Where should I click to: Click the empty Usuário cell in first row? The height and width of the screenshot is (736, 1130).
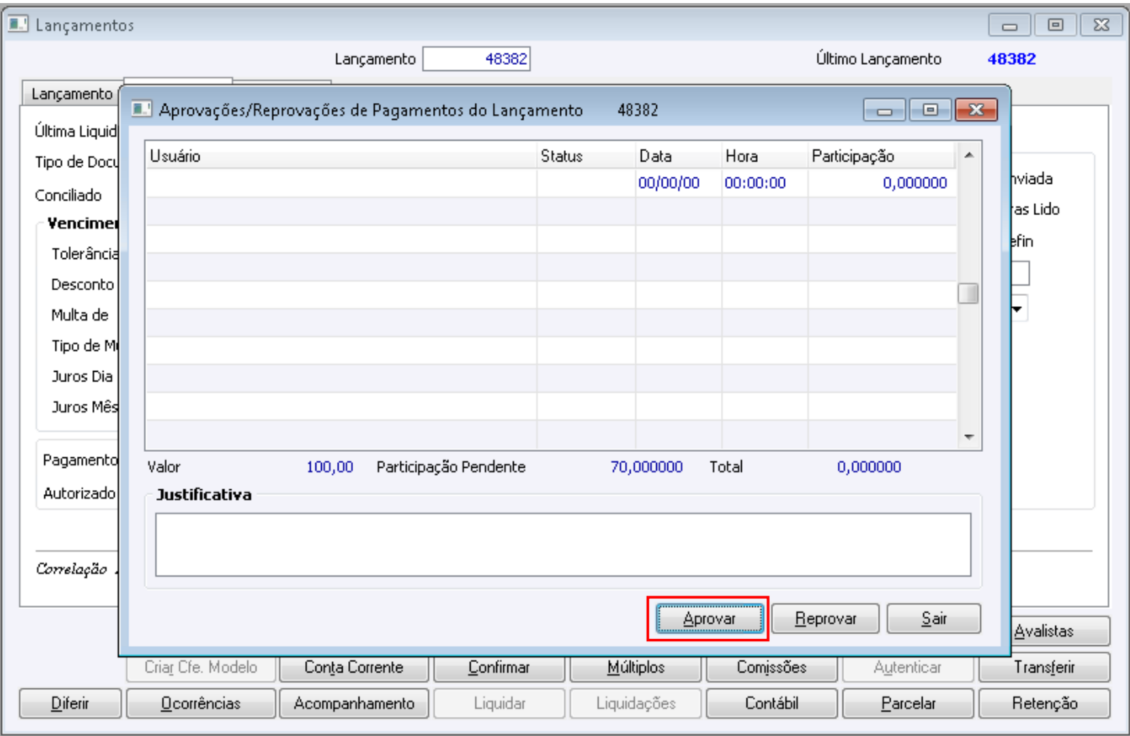[x=341, y=183]
